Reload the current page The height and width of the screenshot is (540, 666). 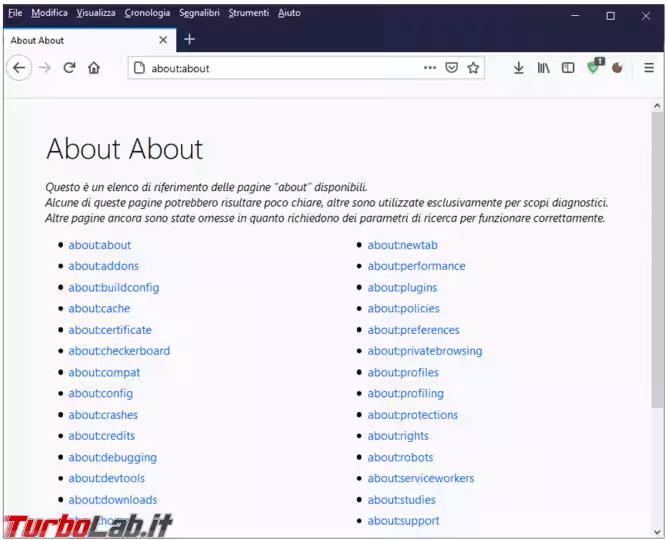69,68
